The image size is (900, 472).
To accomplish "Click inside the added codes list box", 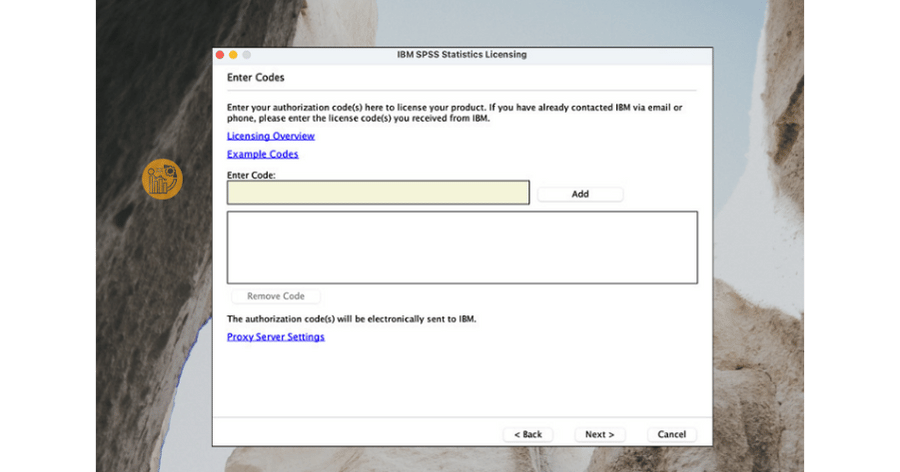I will (461, 247).
